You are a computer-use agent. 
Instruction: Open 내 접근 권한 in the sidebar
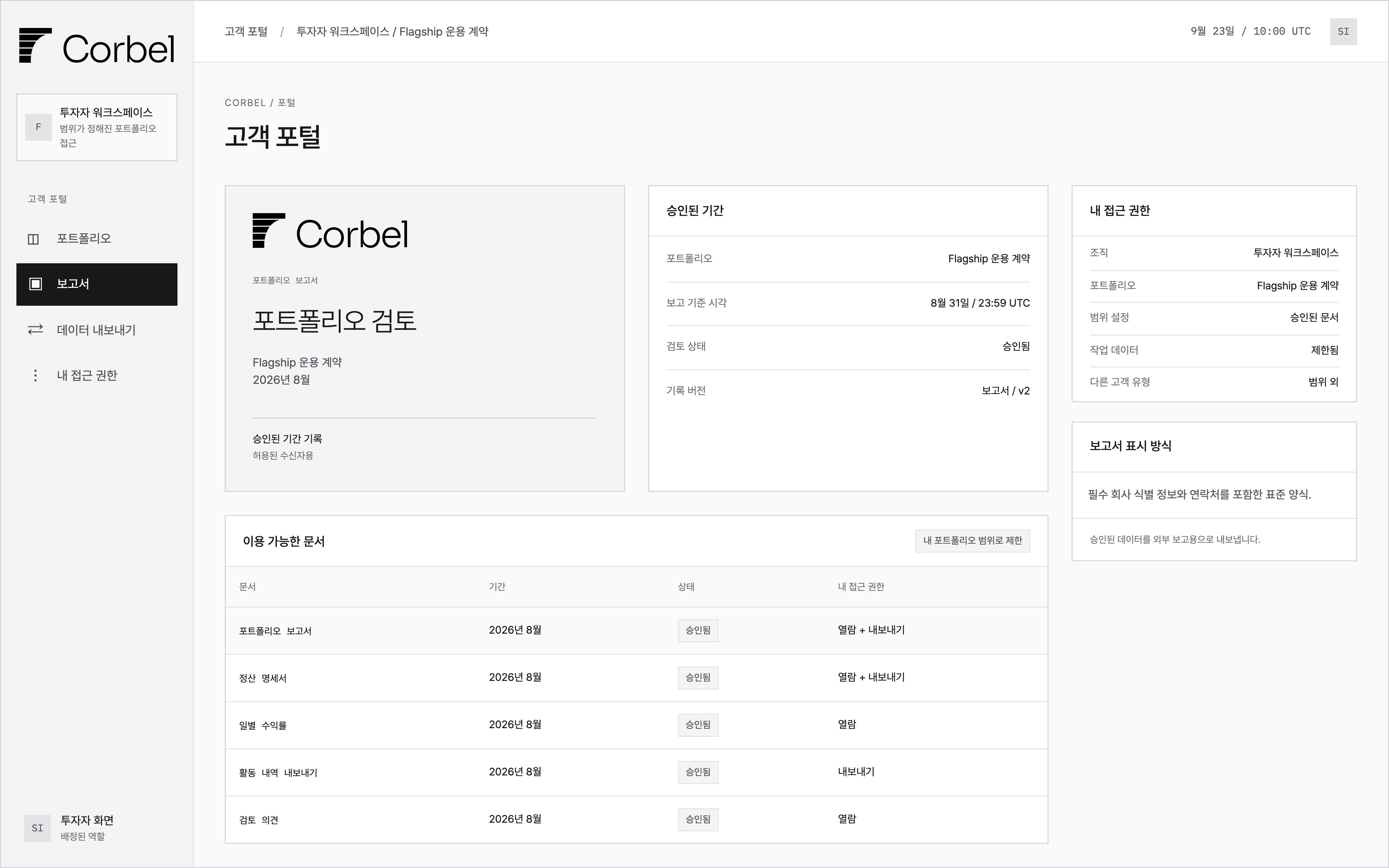pos(96,375)
